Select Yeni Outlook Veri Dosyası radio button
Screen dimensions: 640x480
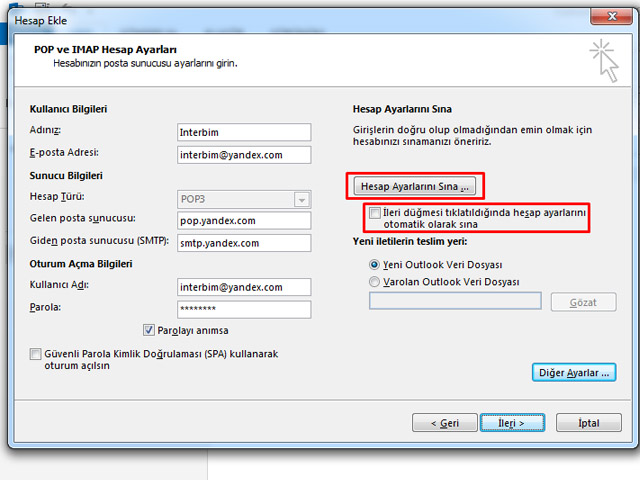(375, 265)
